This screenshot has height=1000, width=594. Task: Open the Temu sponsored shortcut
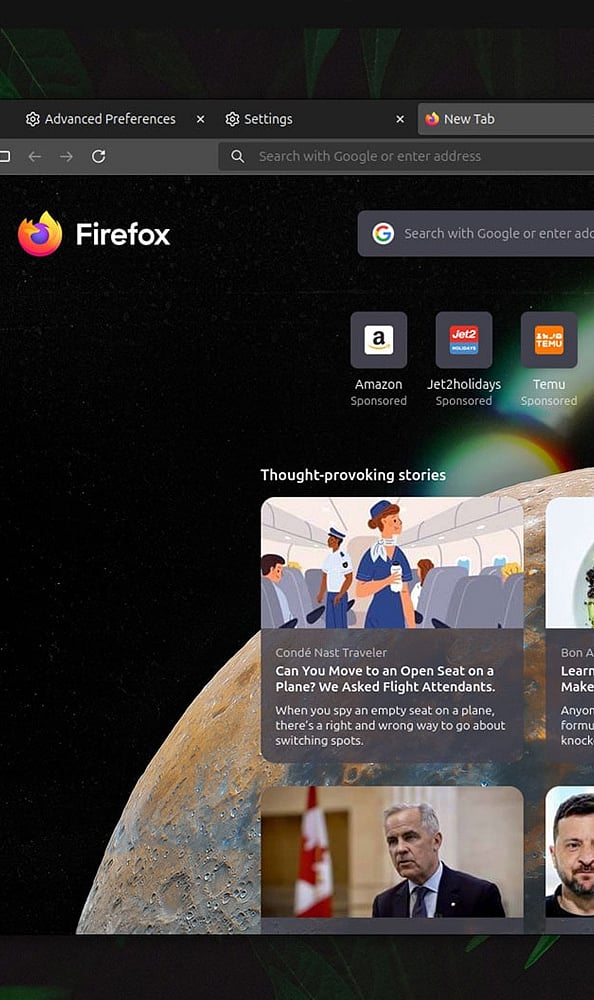point(549,340)
